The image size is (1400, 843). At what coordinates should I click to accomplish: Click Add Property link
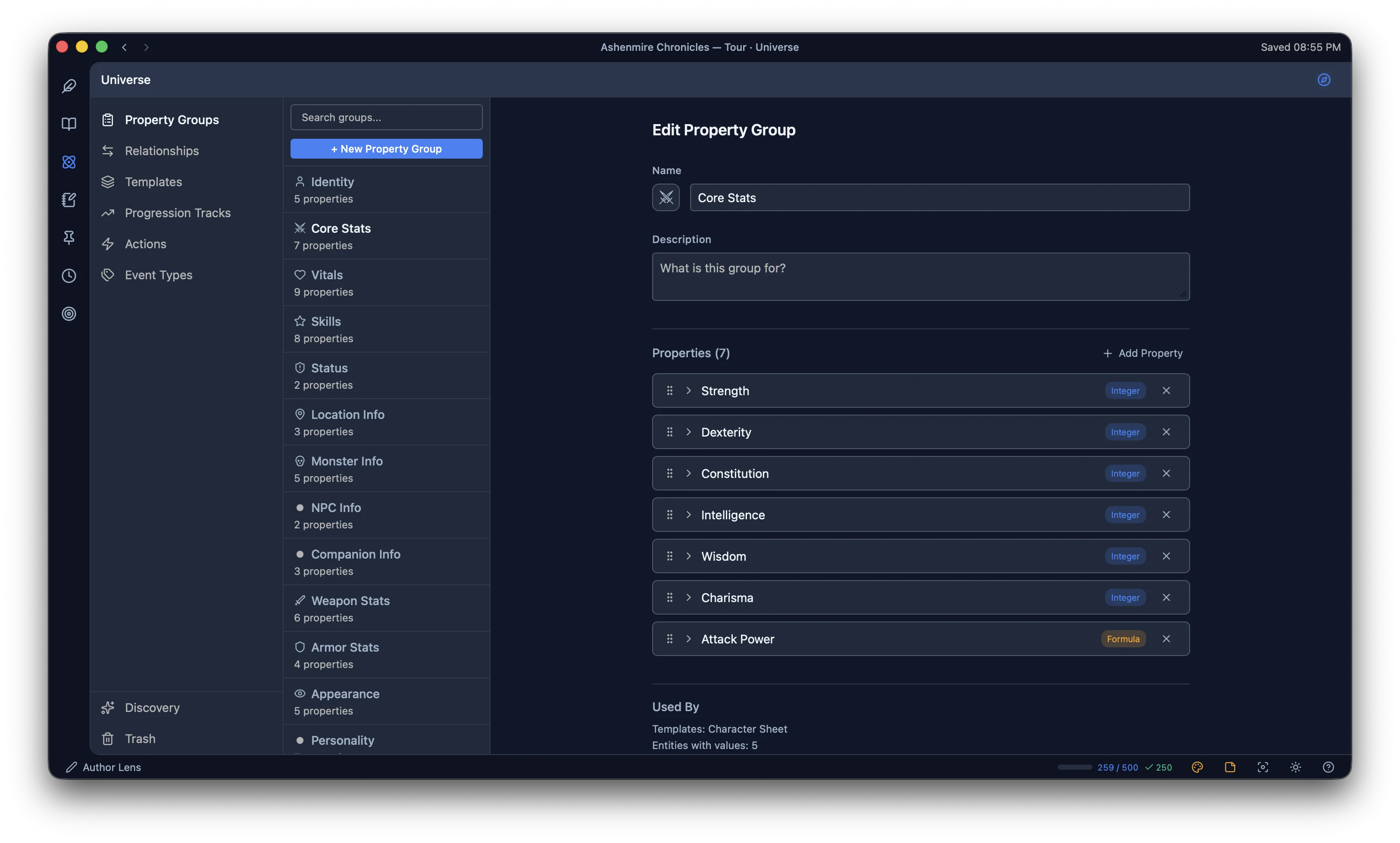pos(1142,353)
